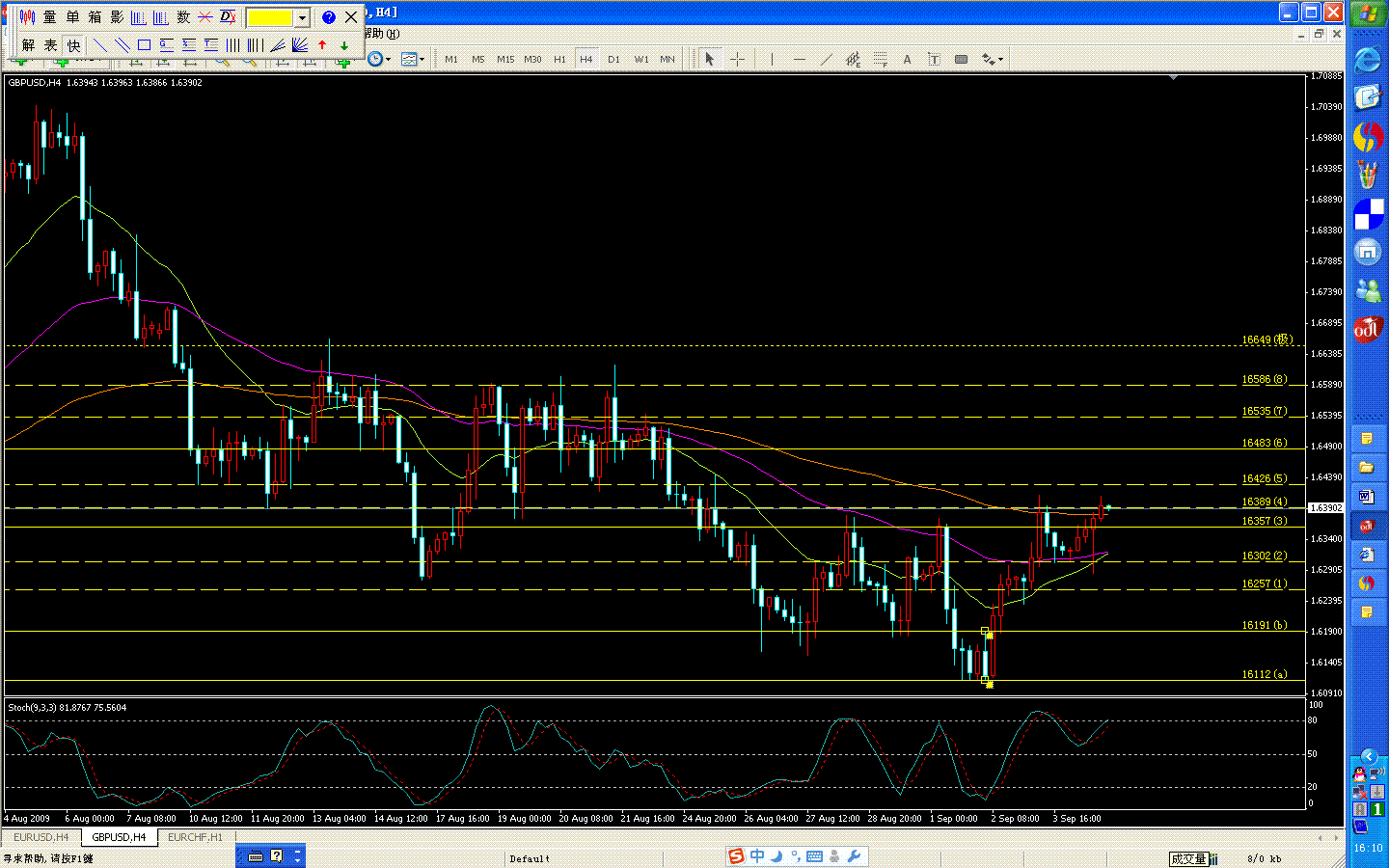The height and width of the screenshot is (868, 1389).
Task: Switch chart to M30 timeframe
Action: (x=532, y=60)
